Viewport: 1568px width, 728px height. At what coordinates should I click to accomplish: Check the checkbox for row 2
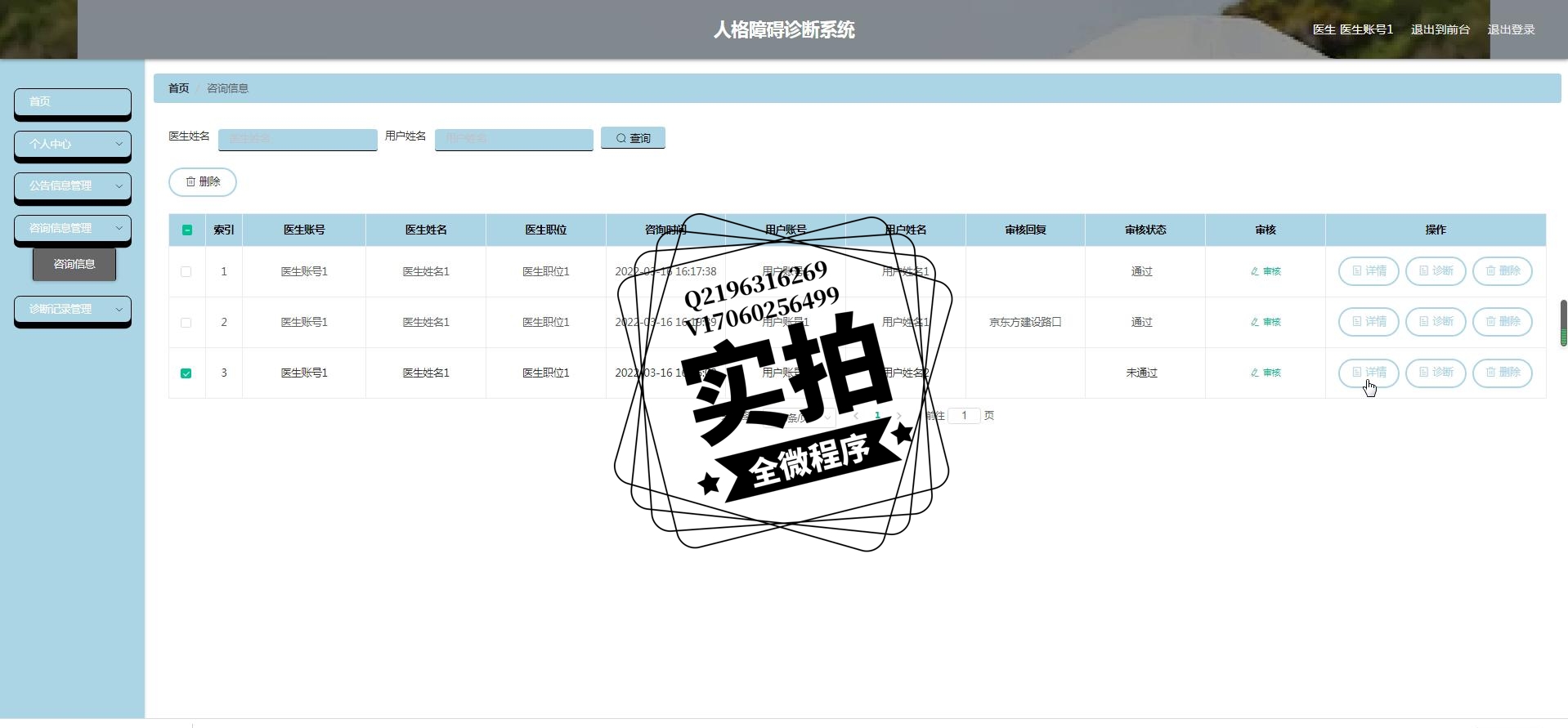coord(186,323)
